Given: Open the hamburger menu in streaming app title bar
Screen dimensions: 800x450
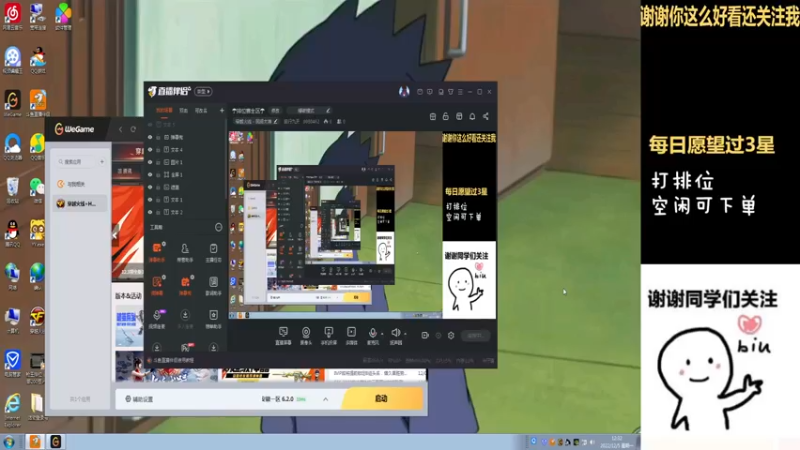Looking at the screenshot, I should [460, 92].
